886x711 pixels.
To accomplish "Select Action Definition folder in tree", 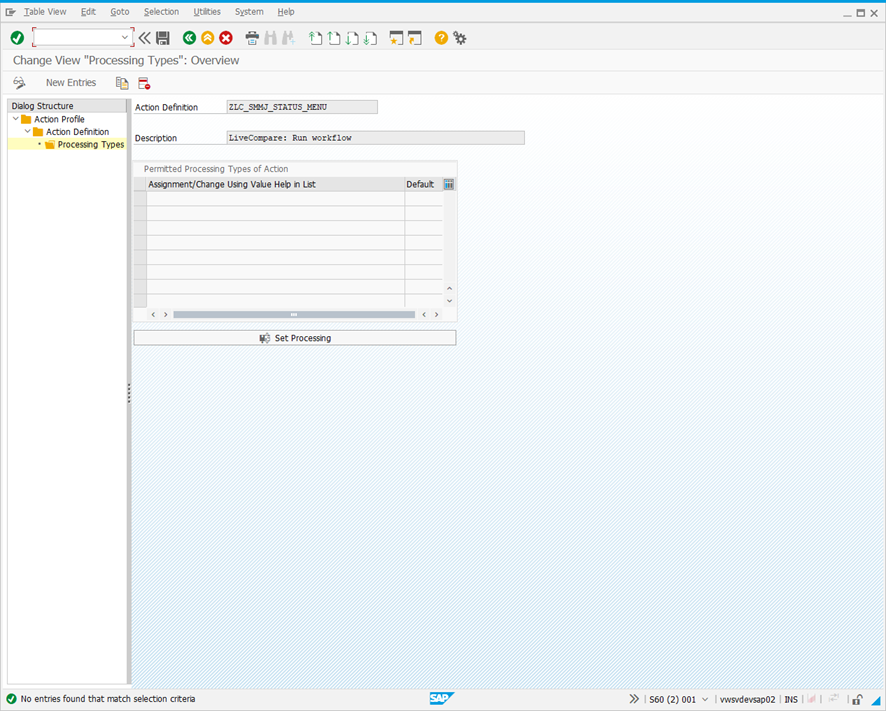I will 77,132.
